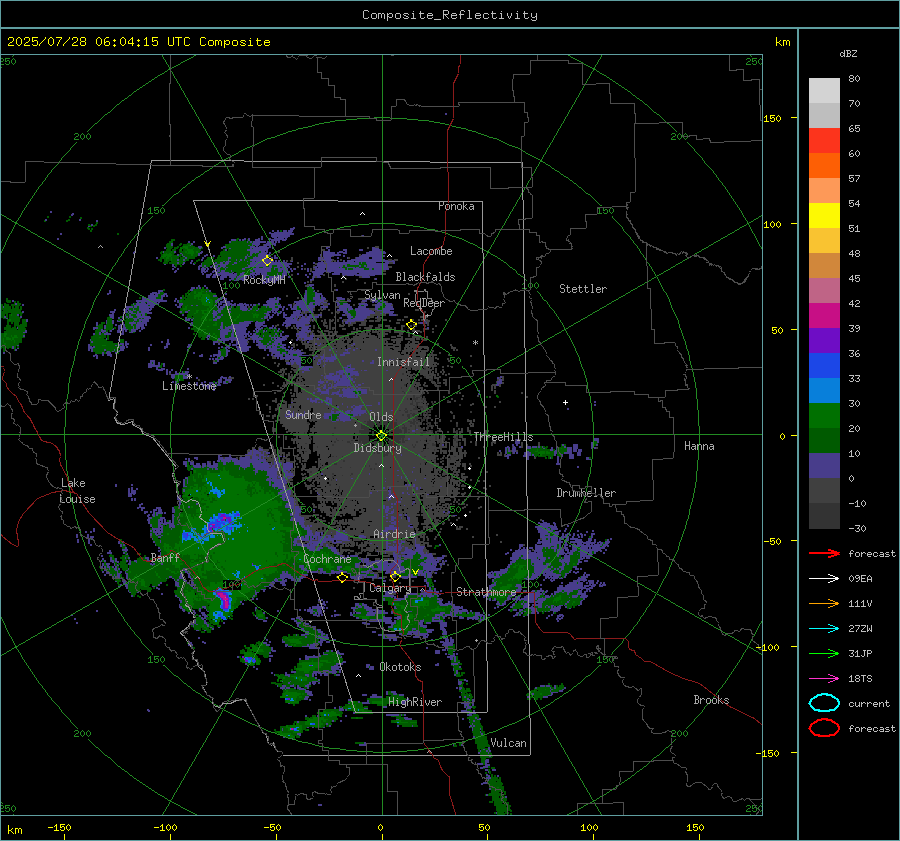Click the magenta 18TS arrow legend icon
This screenshot has width=900, height=841.
(x=824, y=679)
